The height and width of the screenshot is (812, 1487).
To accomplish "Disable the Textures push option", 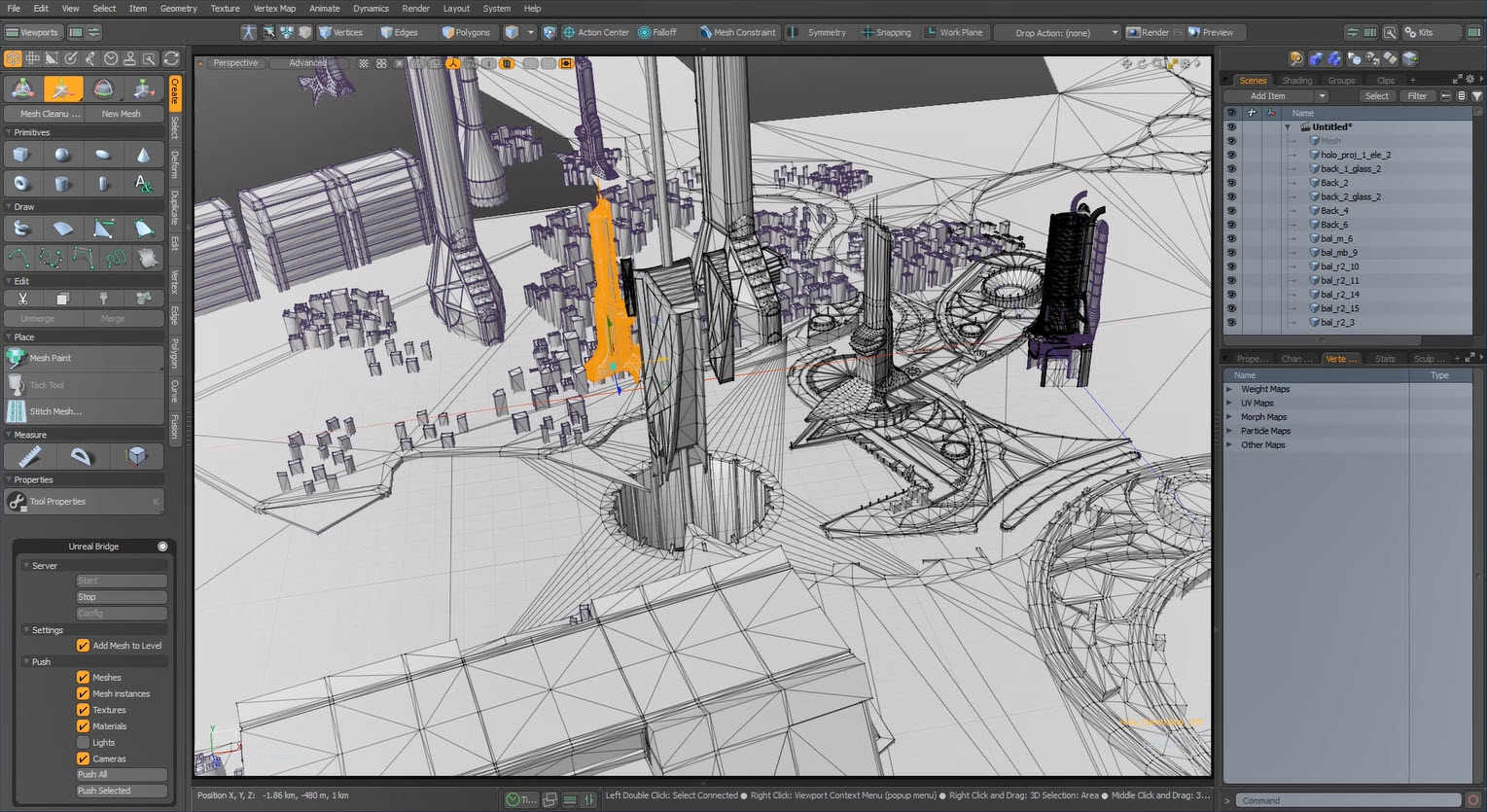I will [x=84, y=710].
